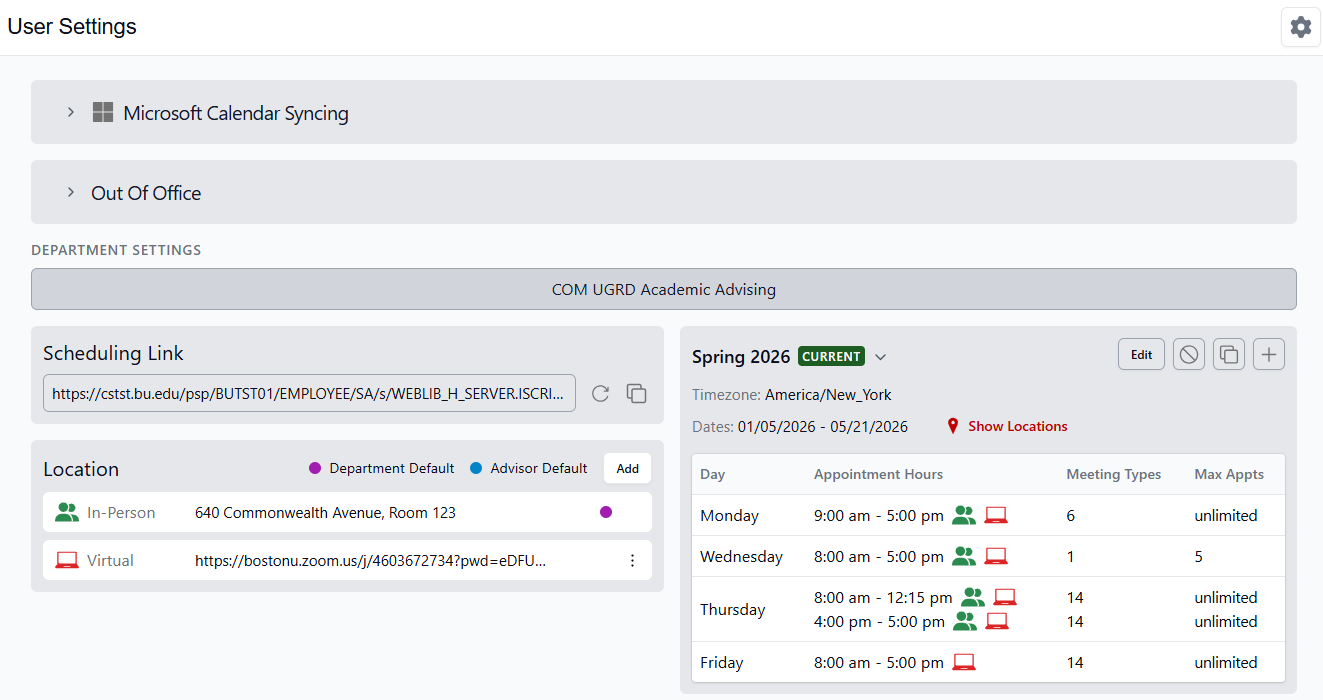Click Friday's 8:00 am - 5:00 pm hours
Screen dimensions: 1323x700
point(879,663)
